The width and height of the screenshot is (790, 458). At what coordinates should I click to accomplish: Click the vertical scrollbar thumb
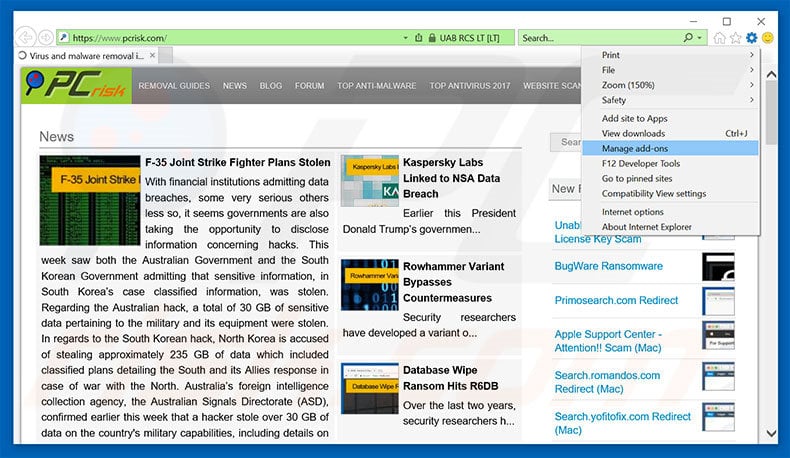click(771, 113)
